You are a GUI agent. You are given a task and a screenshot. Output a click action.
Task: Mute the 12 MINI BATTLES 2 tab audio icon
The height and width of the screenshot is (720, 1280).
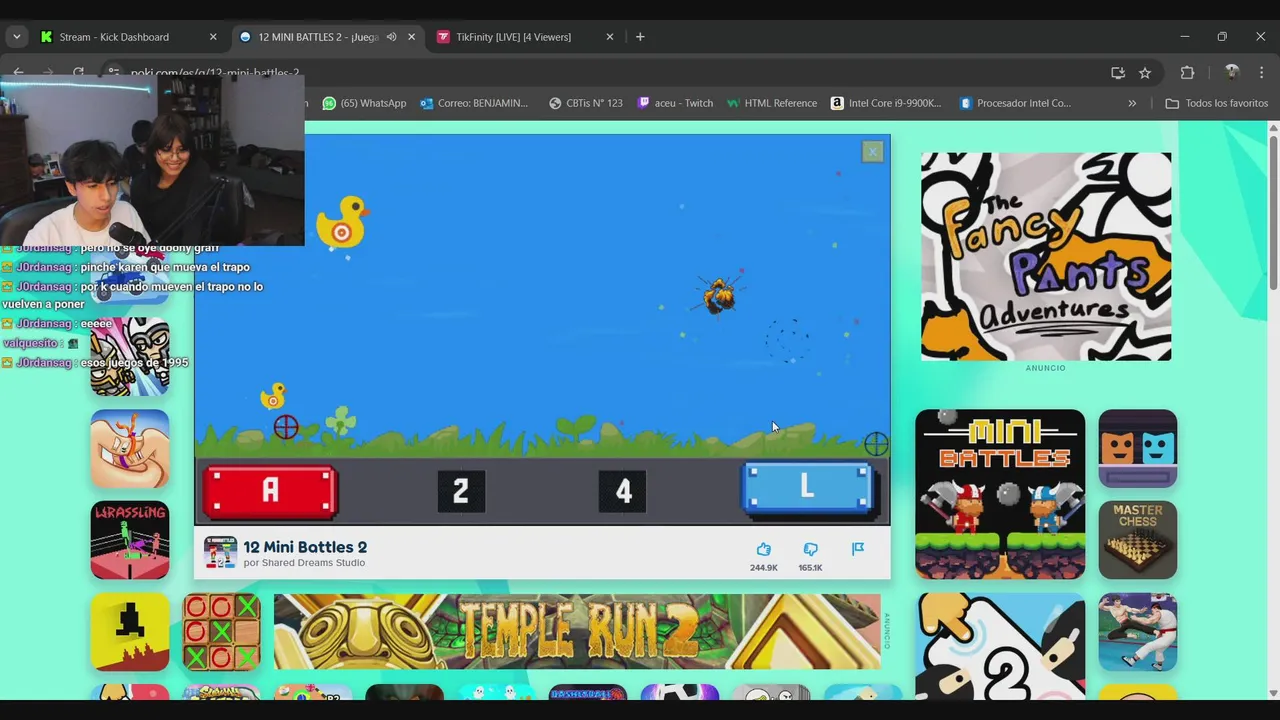coord(391,37)
